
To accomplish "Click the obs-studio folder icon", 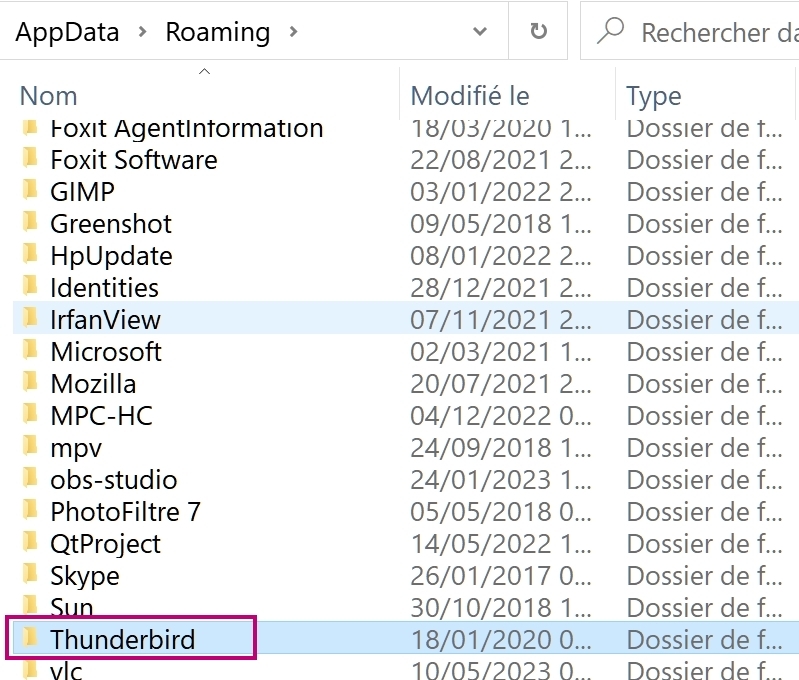I will (x=31, y=479).
